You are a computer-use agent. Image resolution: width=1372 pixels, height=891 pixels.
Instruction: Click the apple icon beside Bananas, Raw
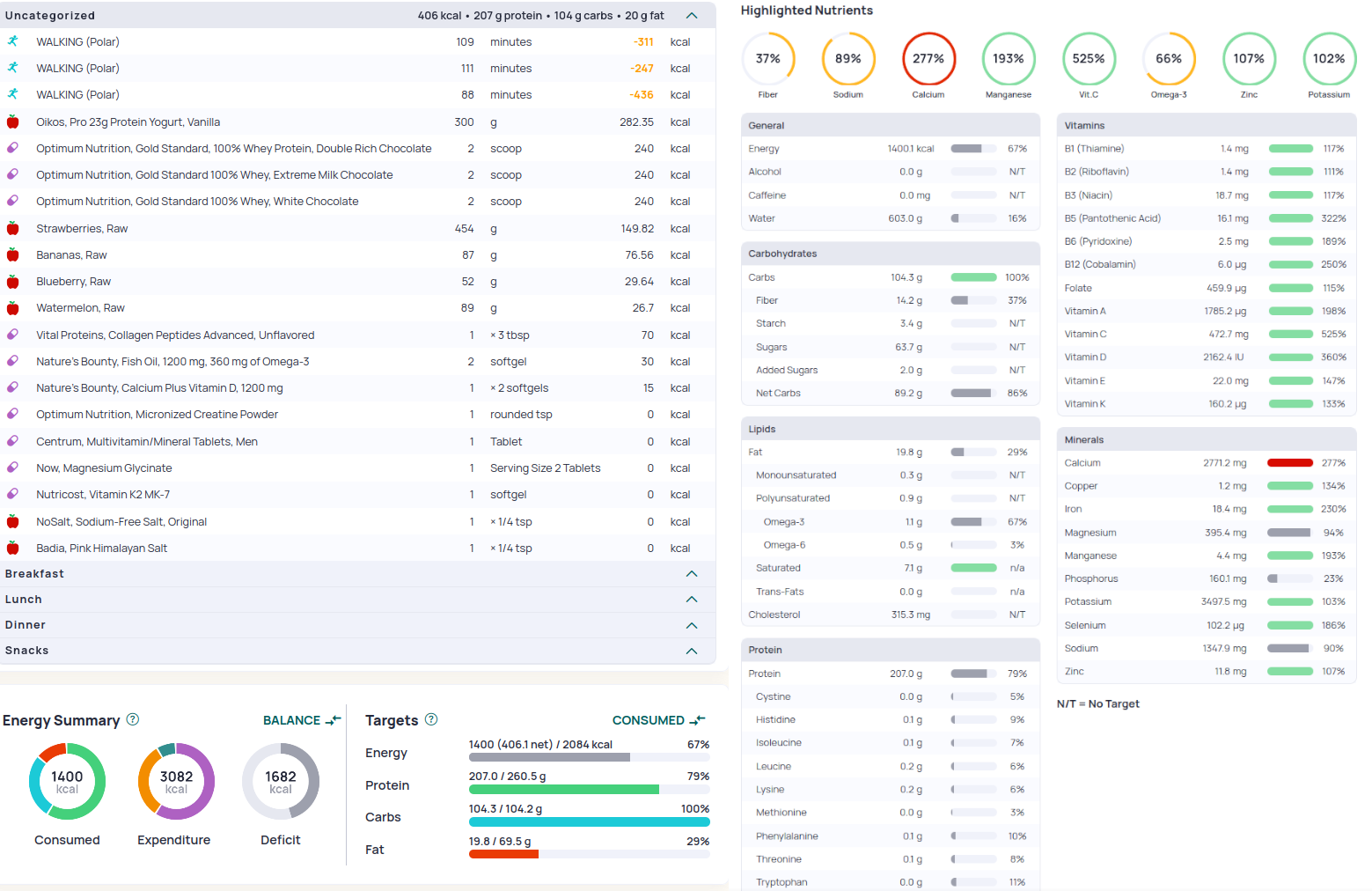[12, 254]
